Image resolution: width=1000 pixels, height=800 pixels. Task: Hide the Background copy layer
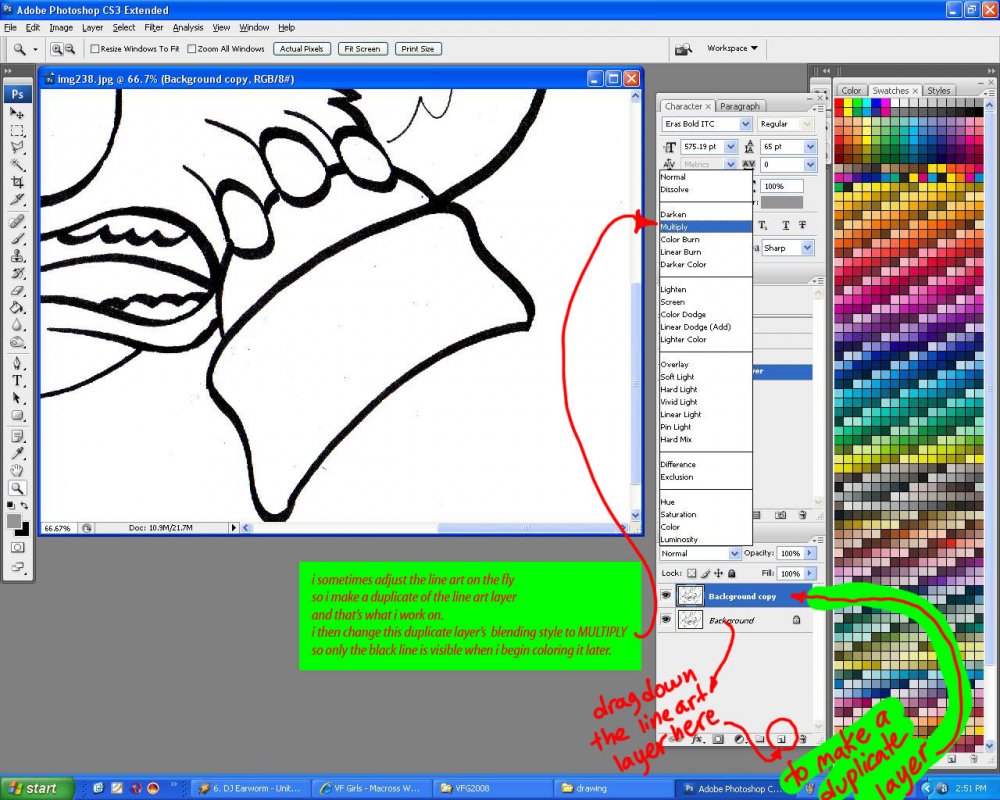tap(666, 596)
